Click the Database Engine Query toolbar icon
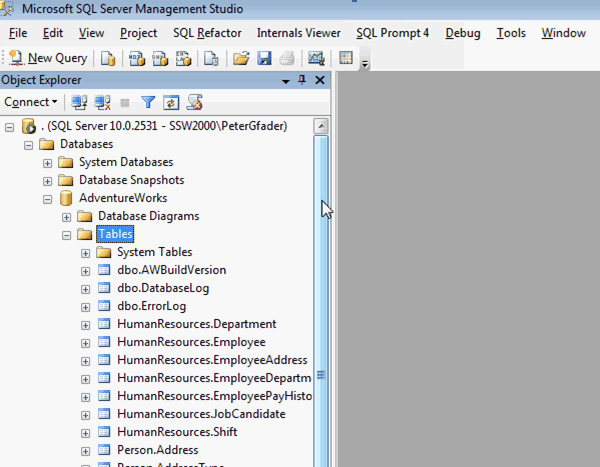This screenshot has height=467, width=600. point(108,58)
